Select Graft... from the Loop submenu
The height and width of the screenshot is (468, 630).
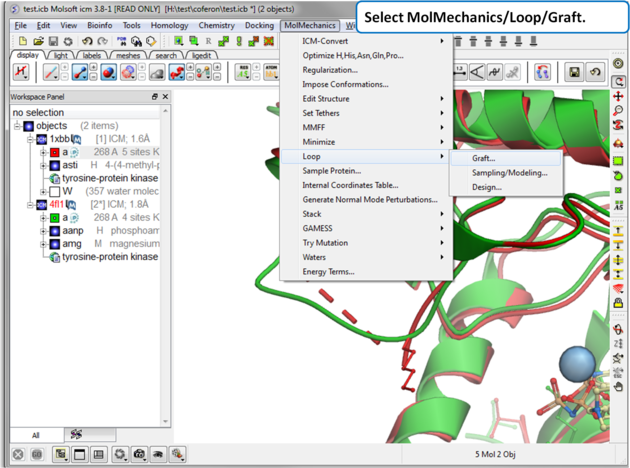pos(484,158)
